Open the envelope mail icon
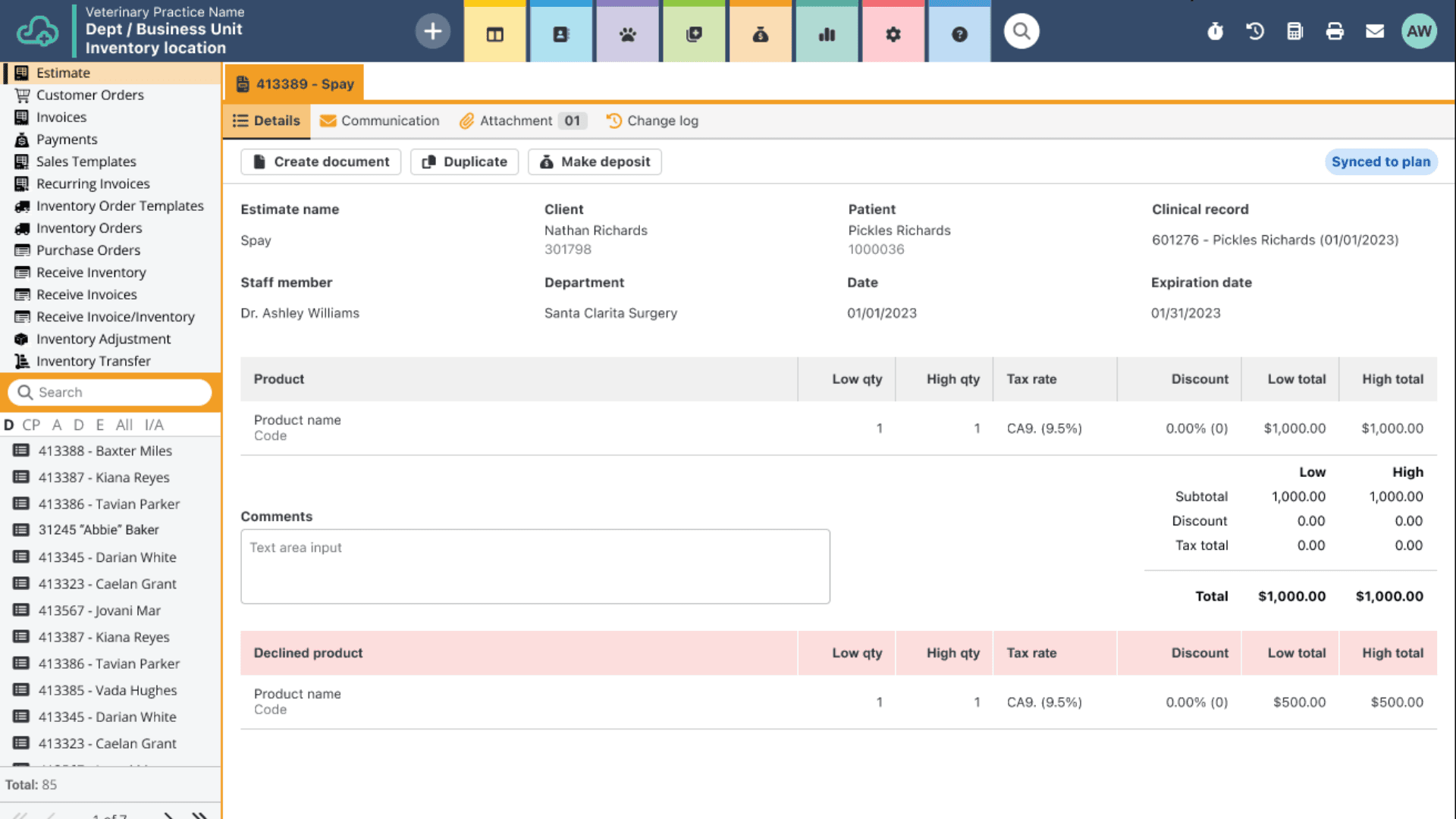 point(1375,32)
